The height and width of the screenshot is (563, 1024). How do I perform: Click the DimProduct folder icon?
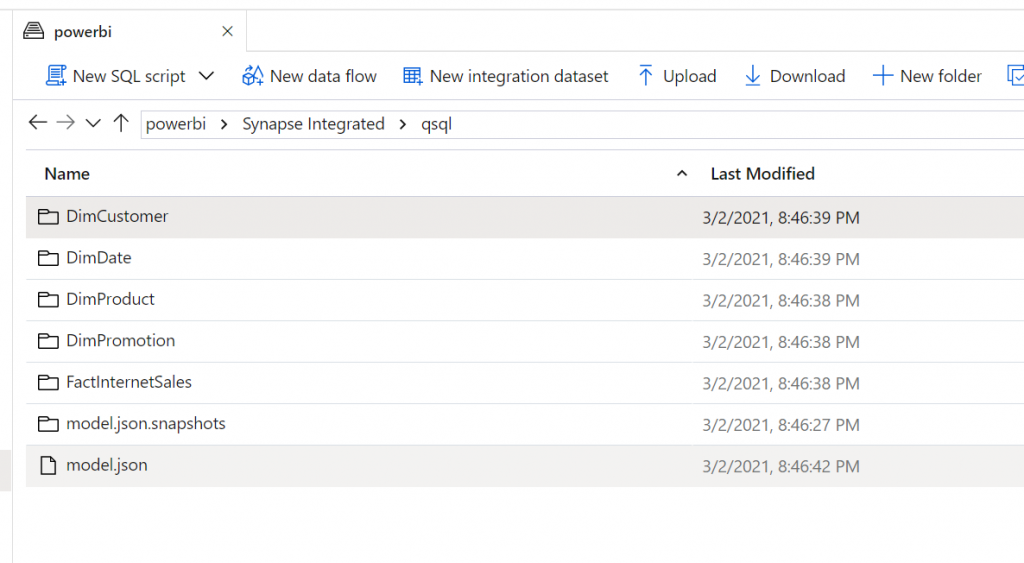[48, 300]
